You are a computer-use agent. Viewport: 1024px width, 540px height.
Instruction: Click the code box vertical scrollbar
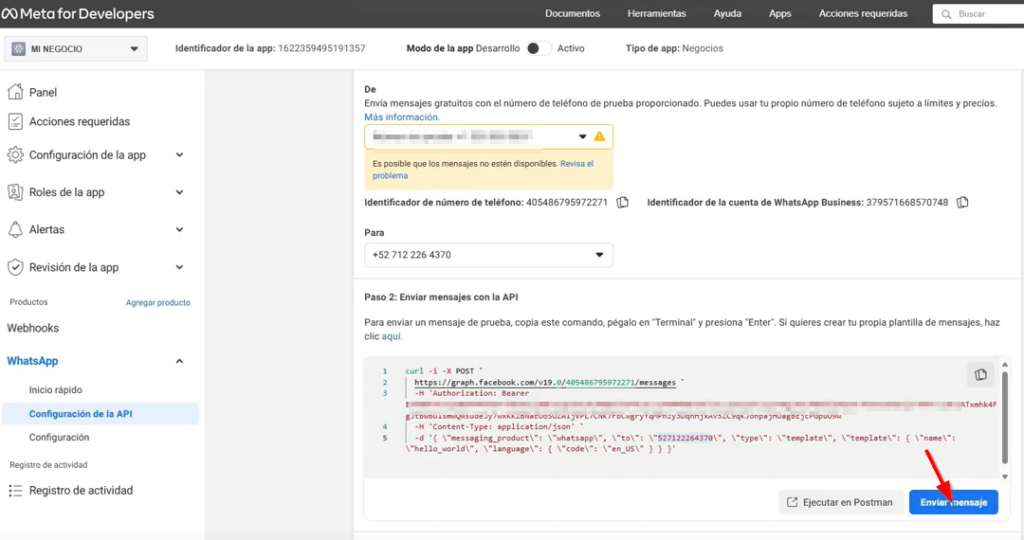(x=1004, y=418)
